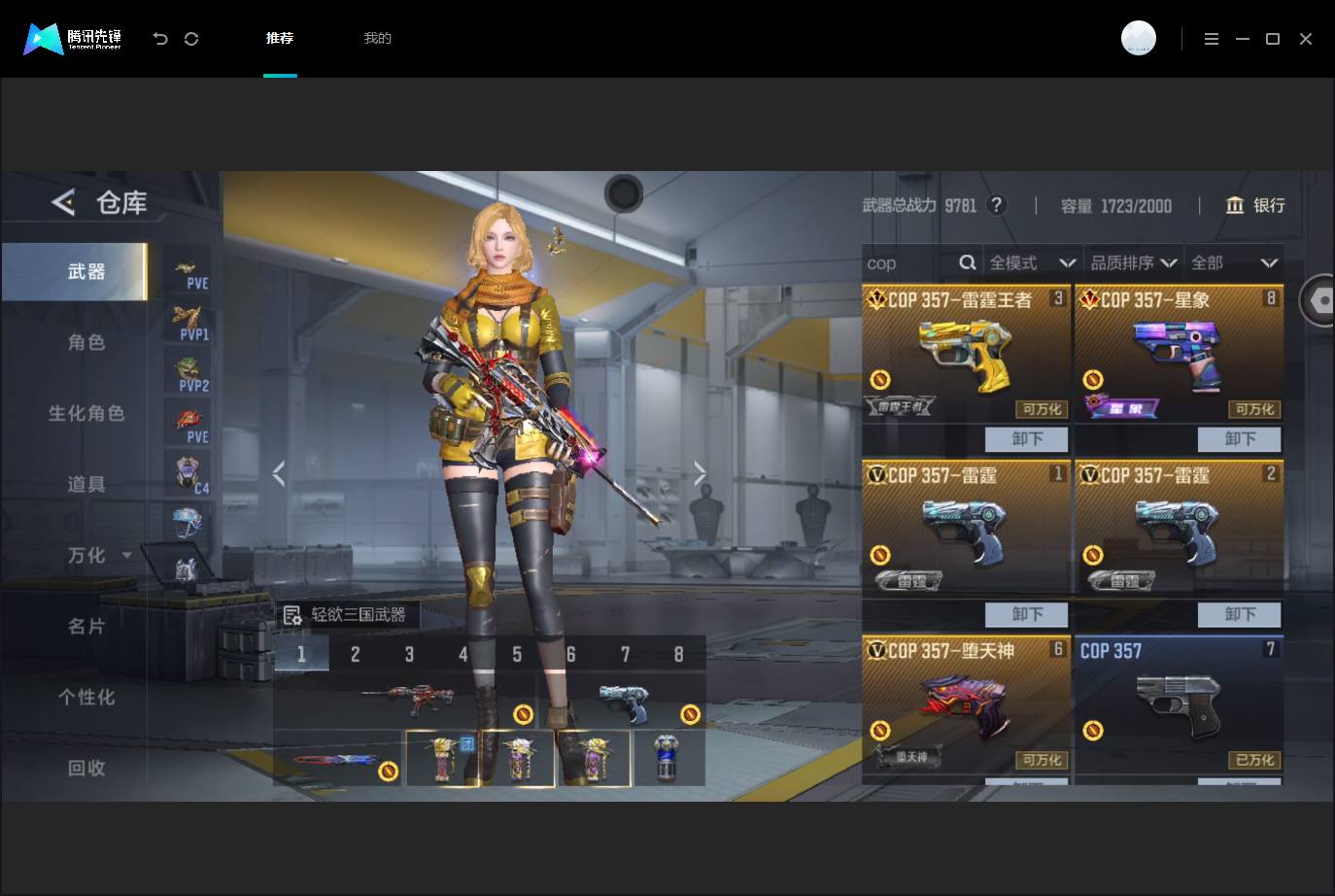Open 全模式 mode filter dropdown
Viewport: 1335px width, 896px height.
pyautogui.click(x=1032, y=262)
